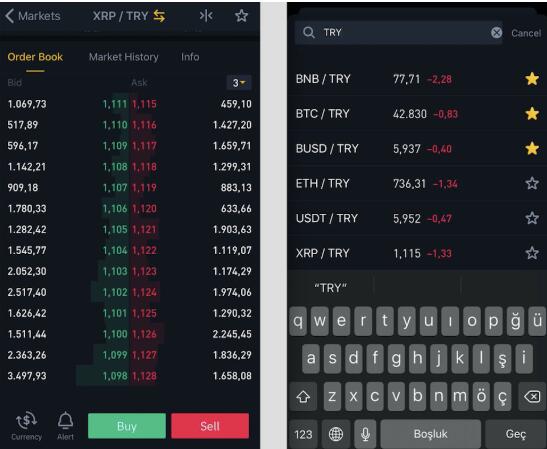This screenshot has height=449, width=547.
Task: Tap the keyboard backspace key
Action: (x=532, y=396)
